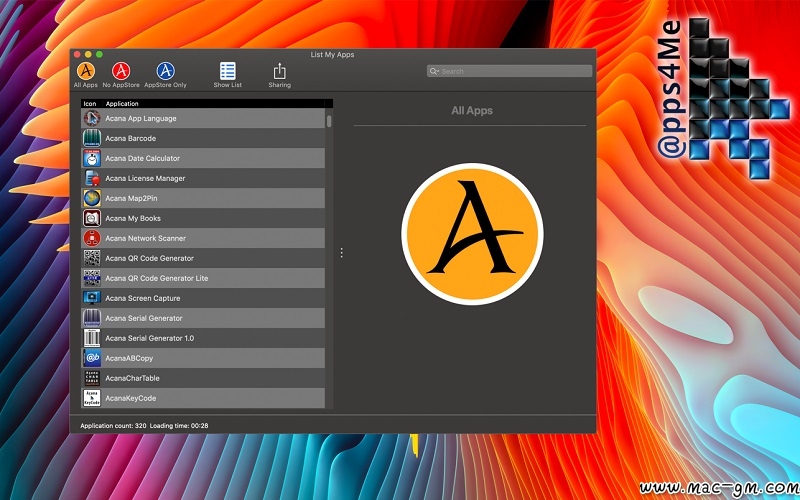Select the AcanaKeyCode row text
The height and width of the screenshot is (500, 800).
[131, 398]
